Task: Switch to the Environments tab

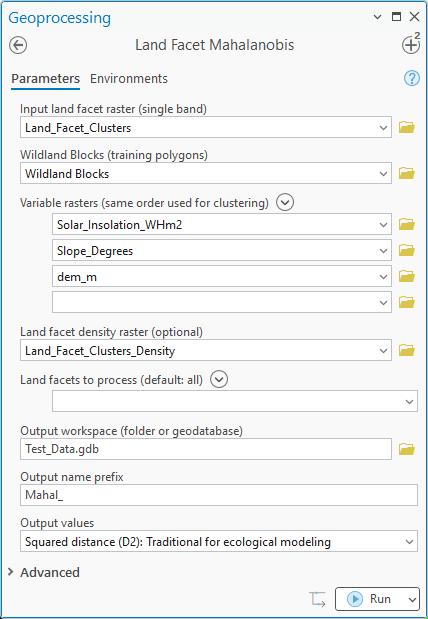Action: pyautogui.click(x=129, y=79)
